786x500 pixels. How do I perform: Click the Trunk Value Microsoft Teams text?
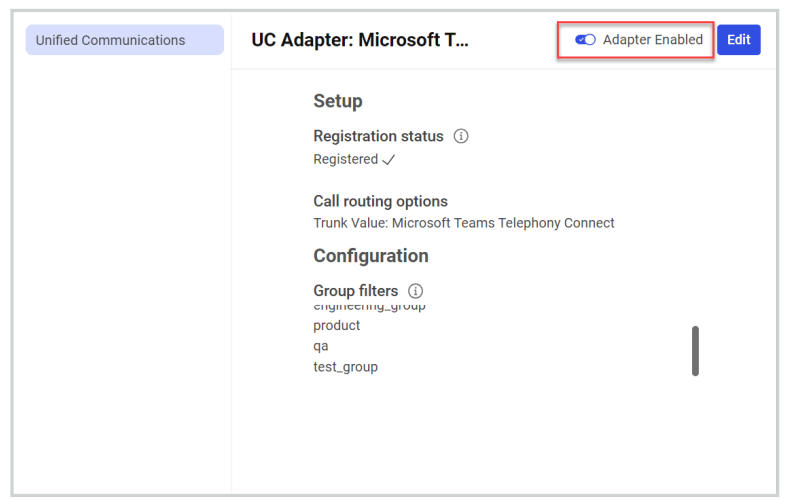pyautogui.click(x=464, y=223)
